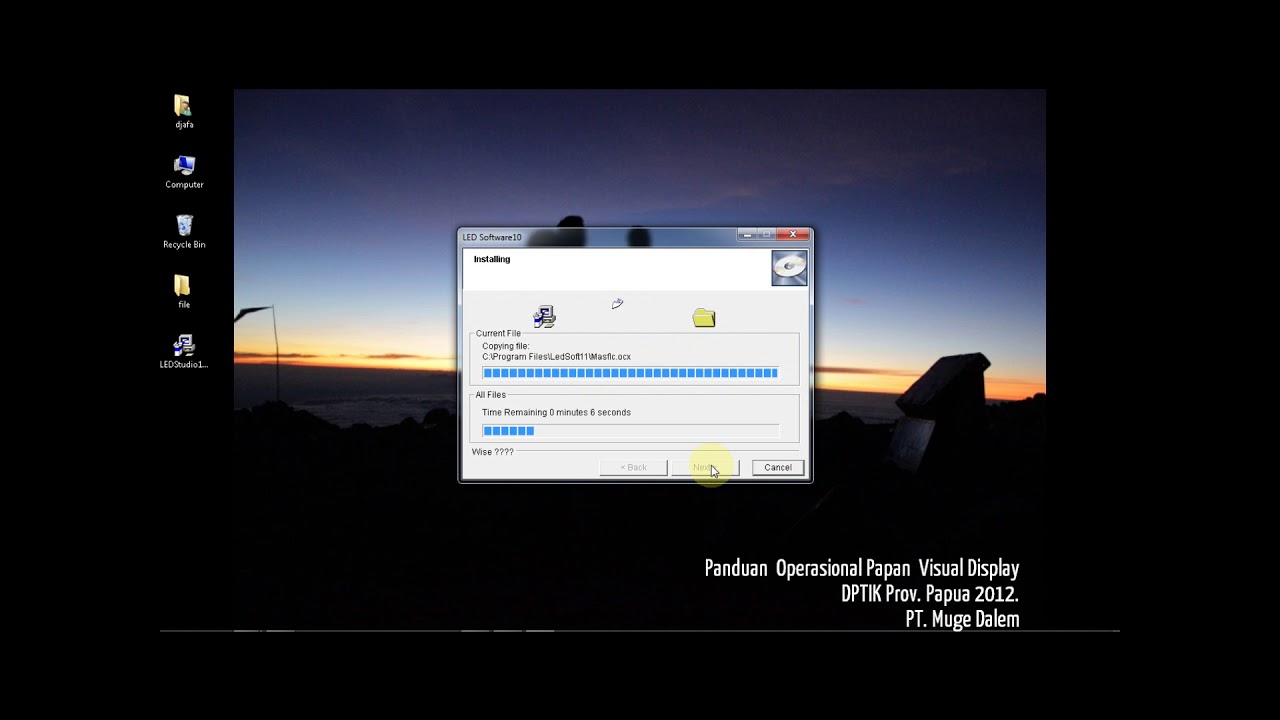This screenshot has width=1280, height=720.
Task: Click the Current File progress bar
Action: pos(630,373)
